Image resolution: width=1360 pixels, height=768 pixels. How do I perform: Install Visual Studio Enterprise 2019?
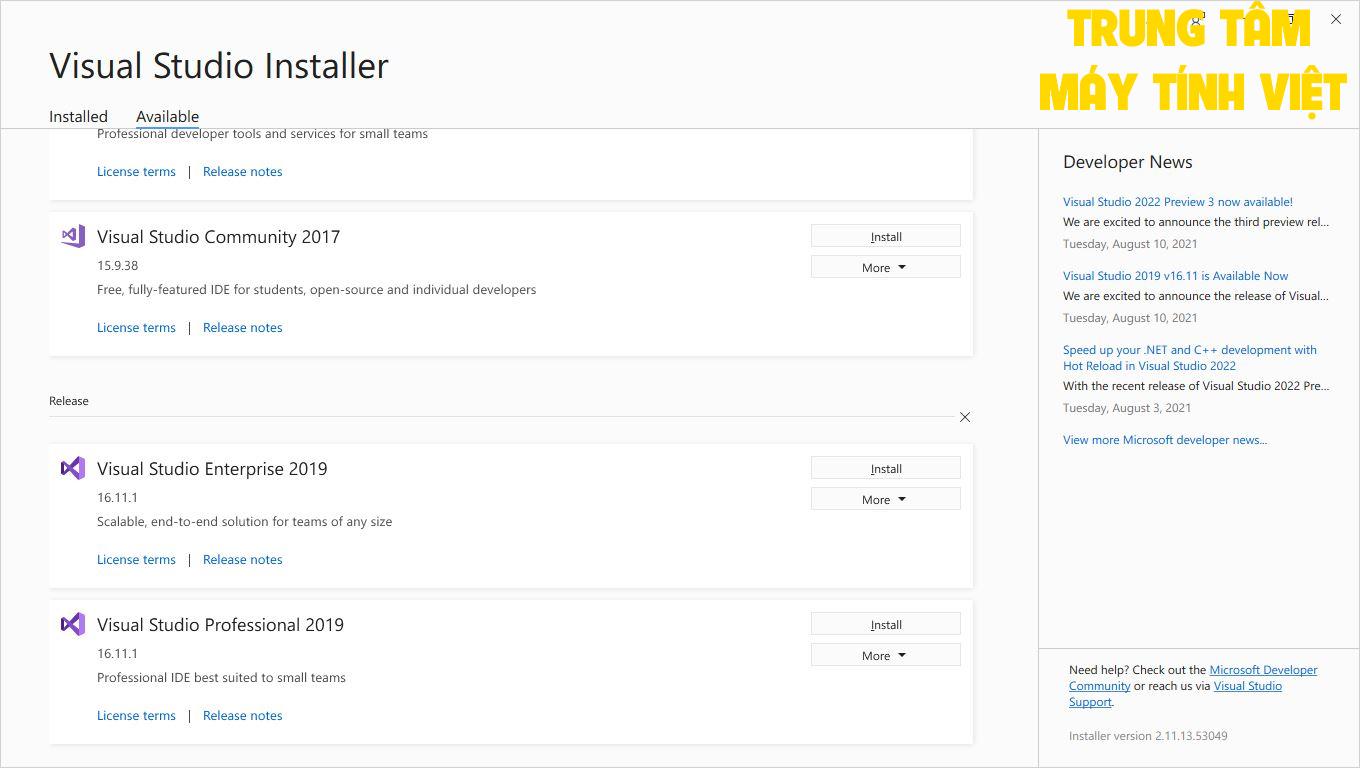[x=885, y=467]
